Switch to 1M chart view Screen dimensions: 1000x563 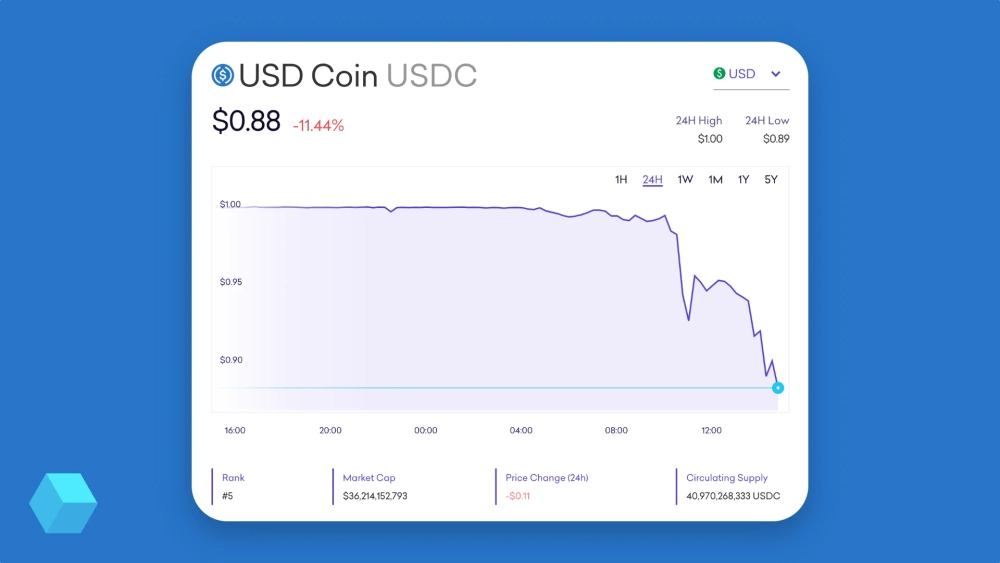[x=715, y=180]
